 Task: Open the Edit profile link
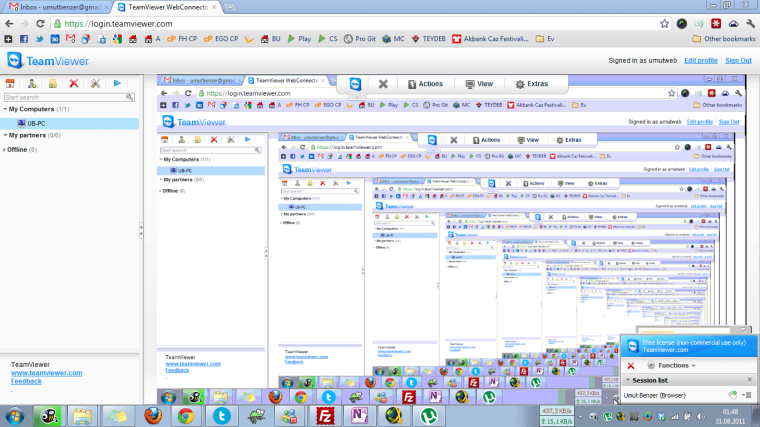(x=700, y=60)
